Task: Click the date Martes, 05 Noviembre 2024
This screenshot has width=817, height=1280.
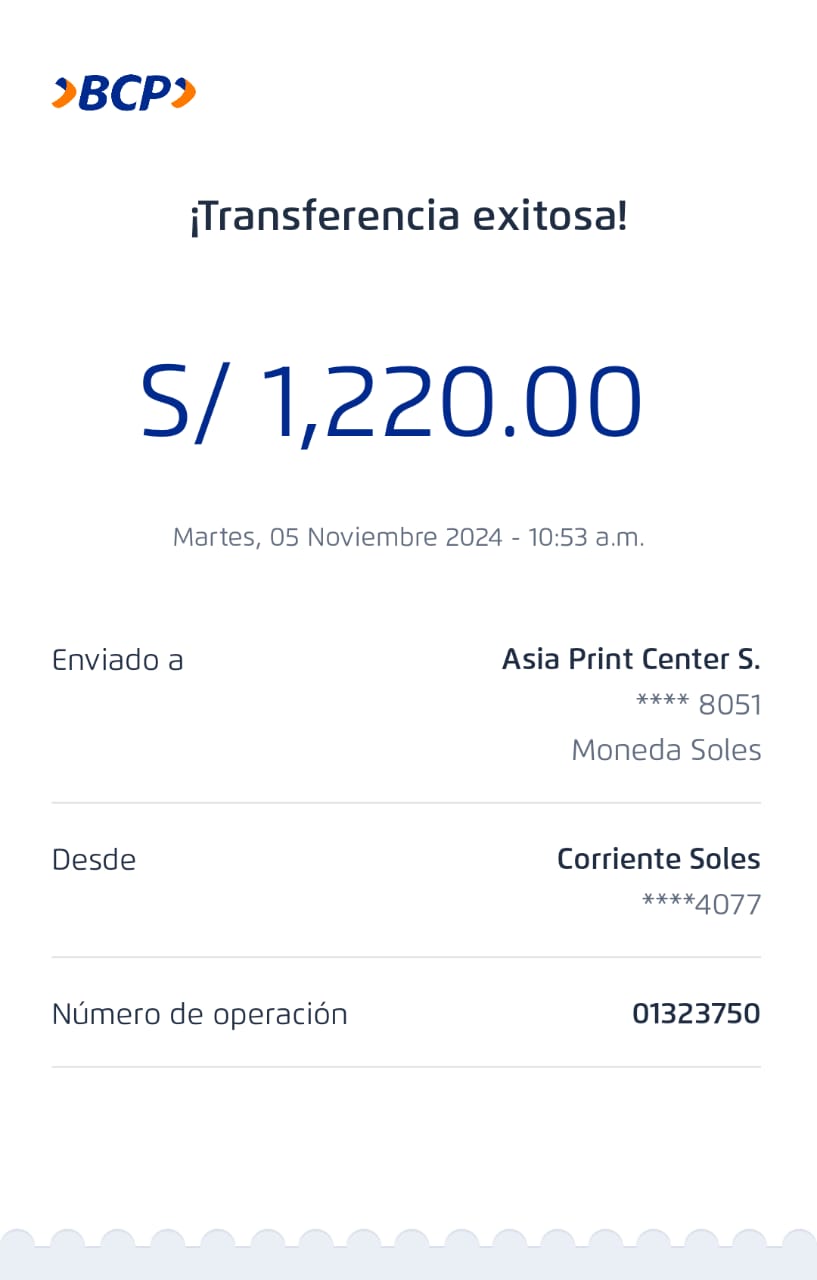Action: (337, 537)
